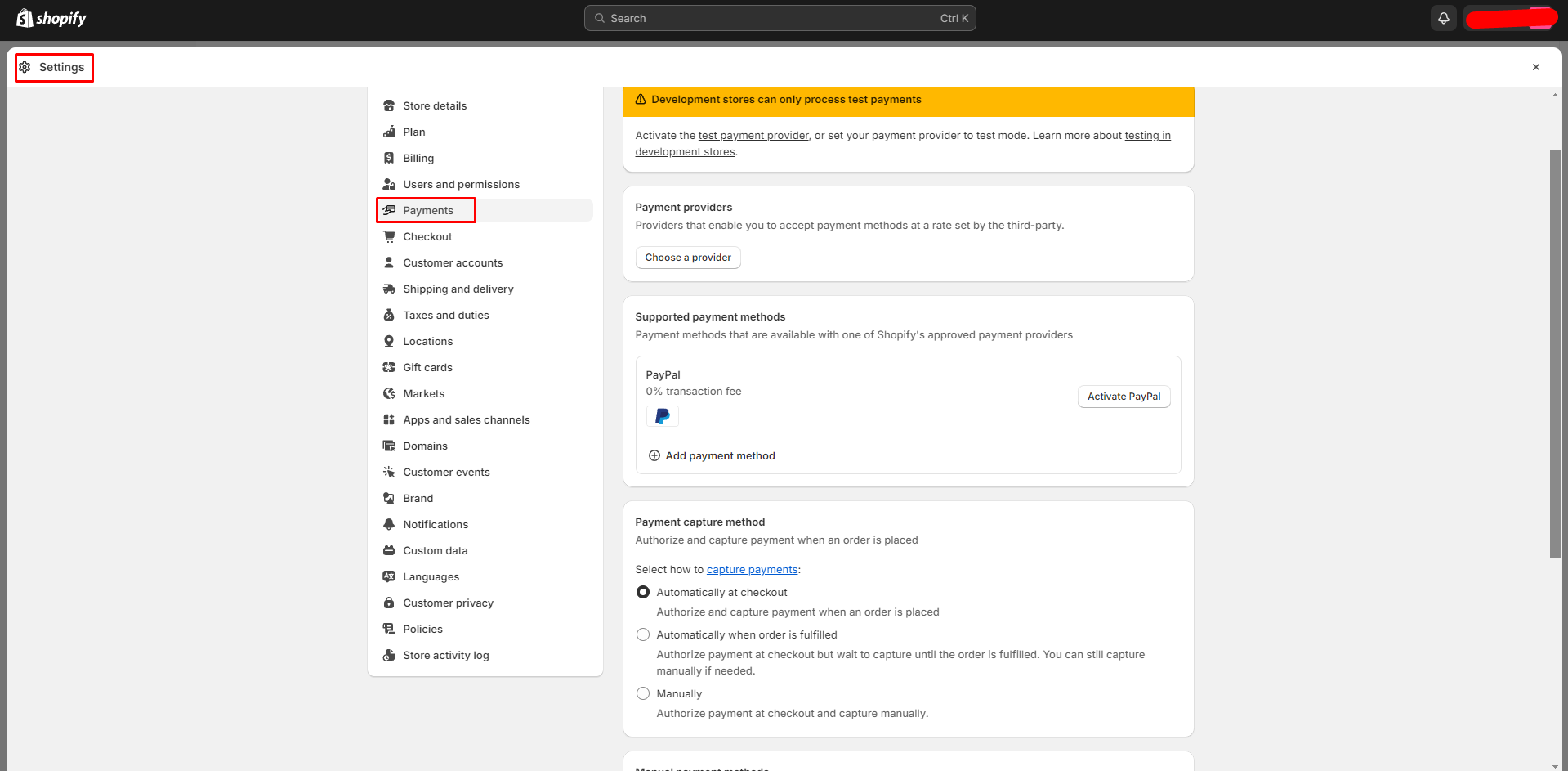Click the Store details storefront icon
Image resolution: width=1568 pixels, height=771 pixels.
tap(389, 105)
